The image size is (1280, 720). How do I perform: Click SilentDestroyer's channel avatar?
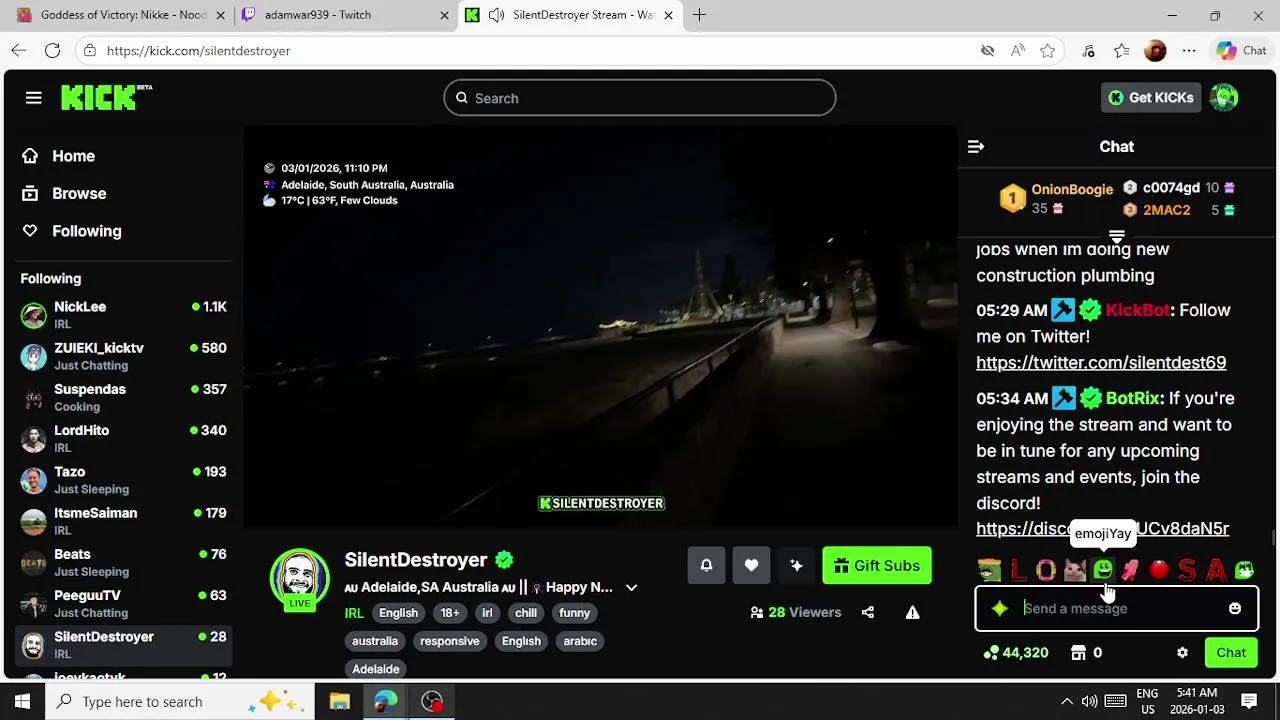point(300,577)
